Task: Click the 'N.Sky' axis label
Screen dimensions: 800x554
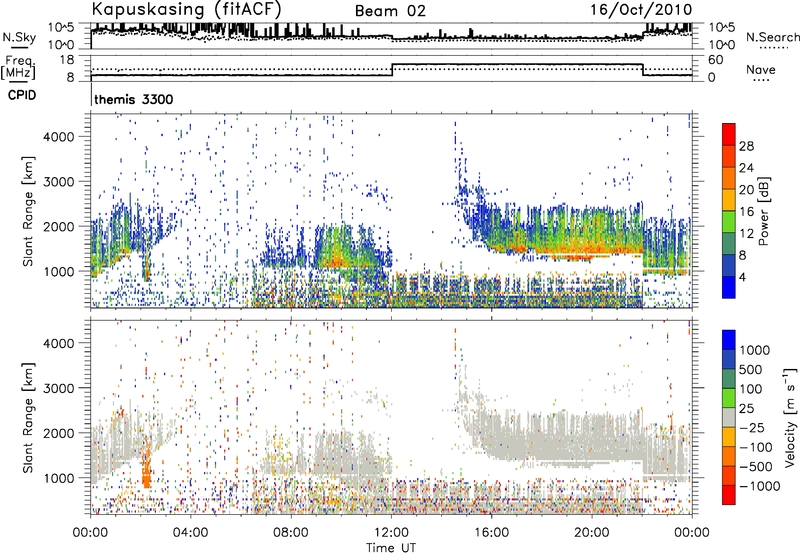Action: tap(19, 37)
